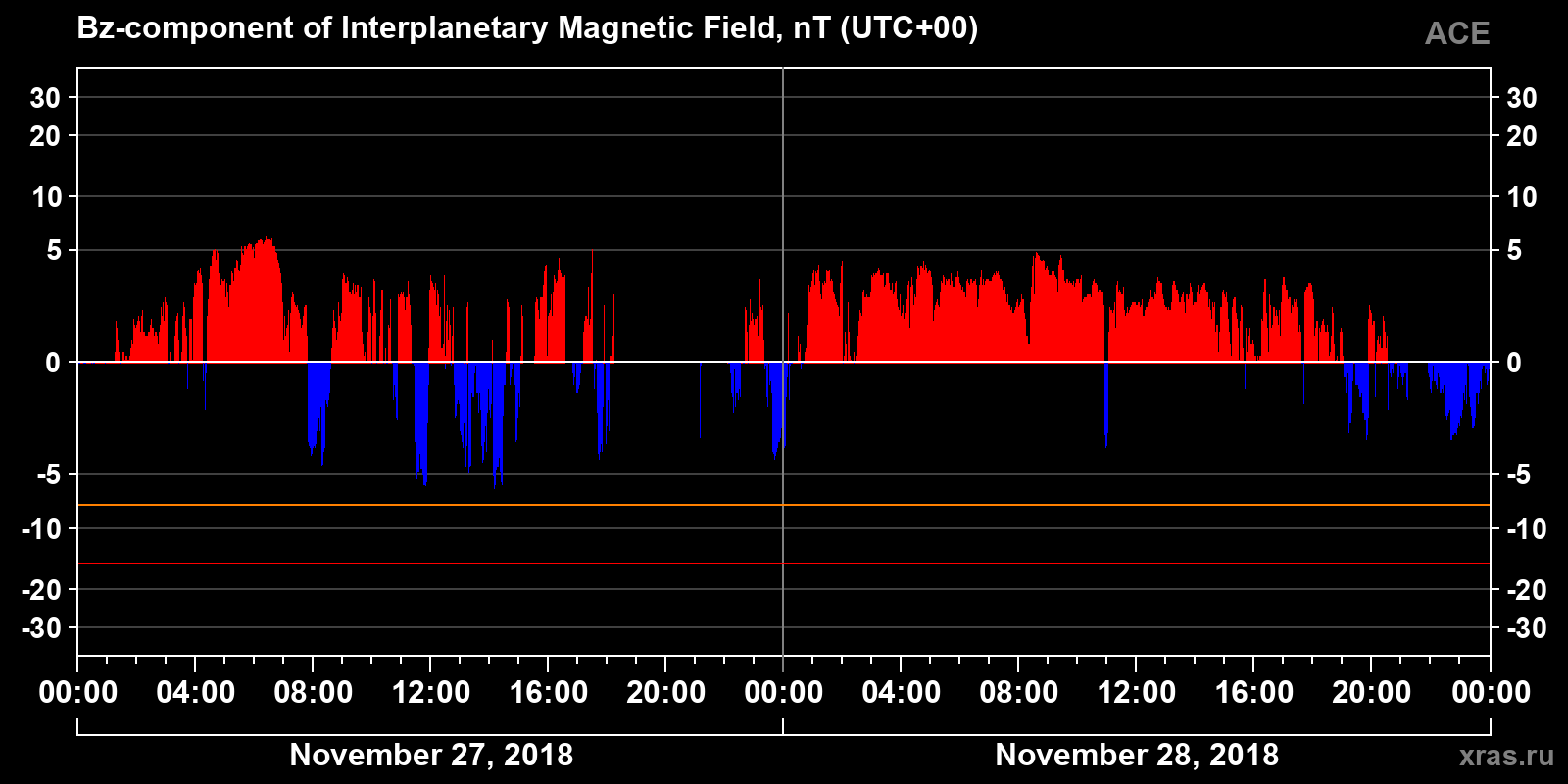
Task: Click the right axis label 0
Action: [x=1514, y=363]
